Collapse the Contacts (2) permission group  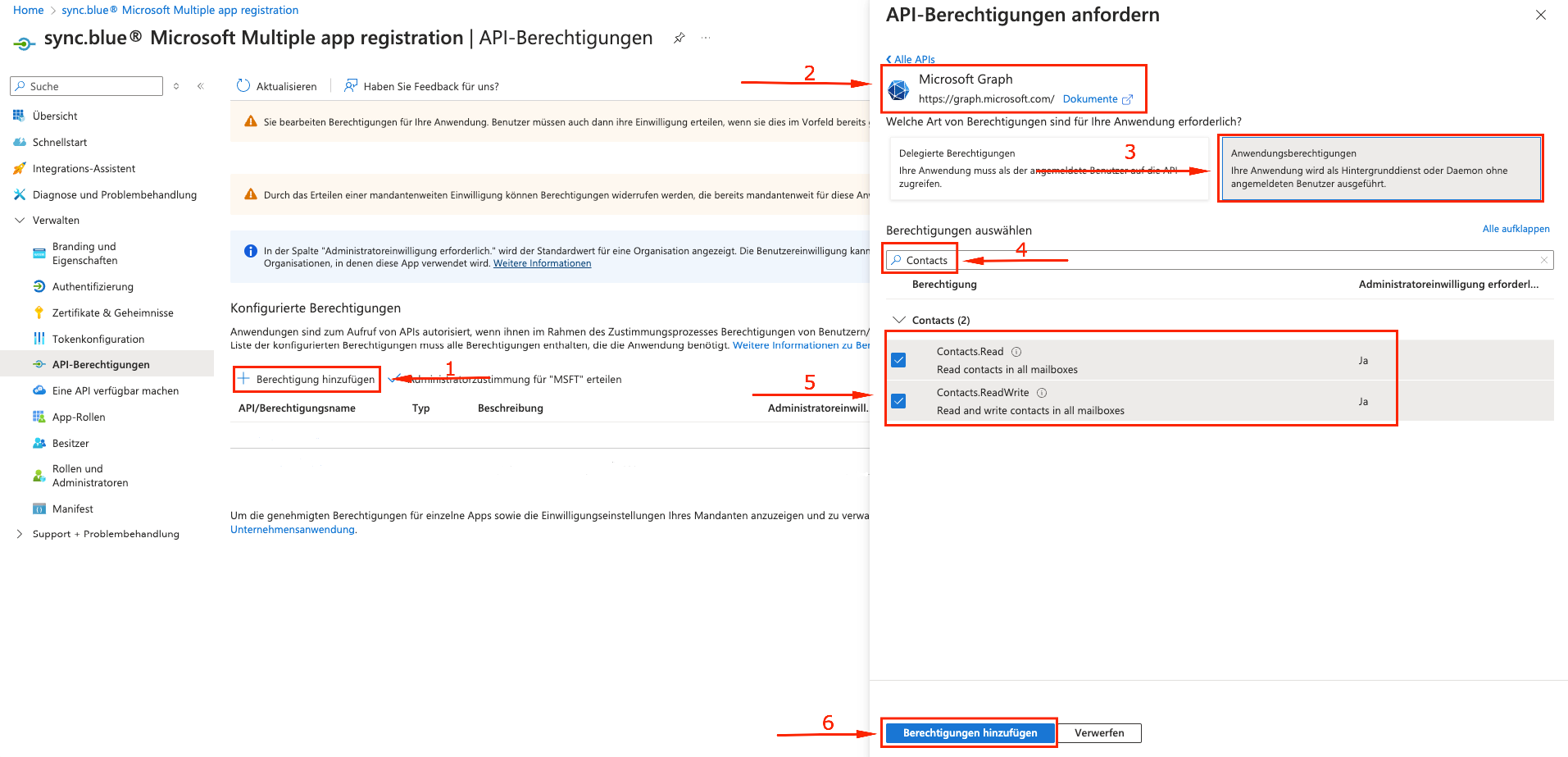tap(900, 320)
